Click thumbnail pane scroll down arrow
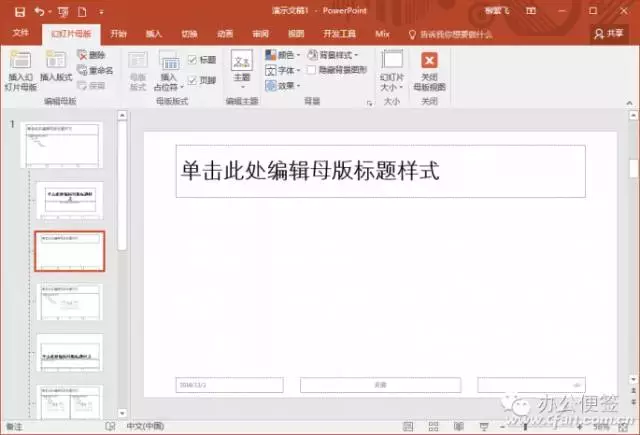This screenshot has height=435, width=640. click(122, 413)
